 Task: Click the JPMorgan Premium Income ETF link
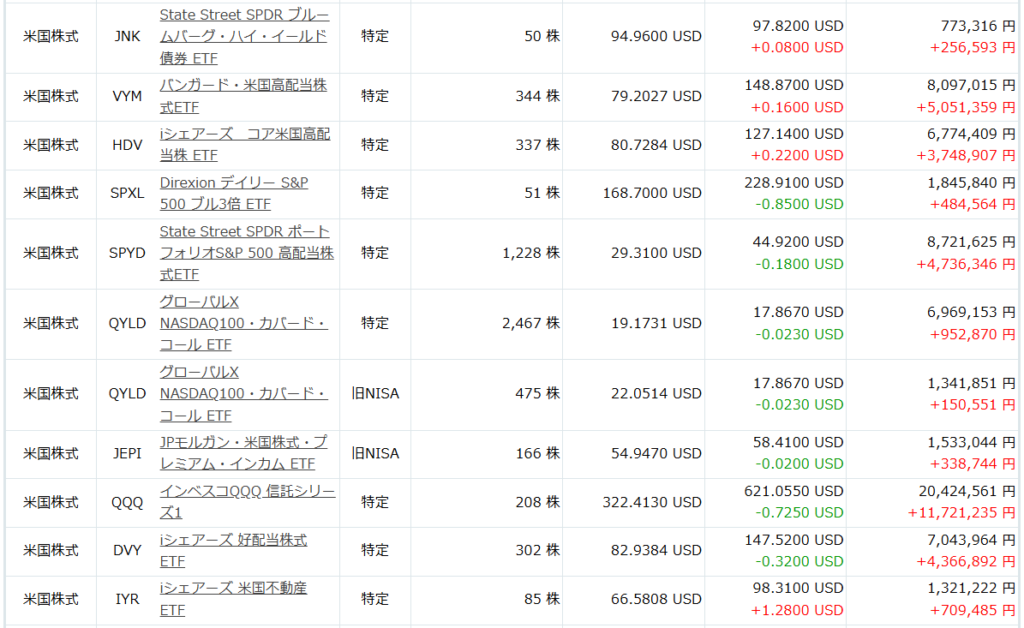tap(243, 453)
